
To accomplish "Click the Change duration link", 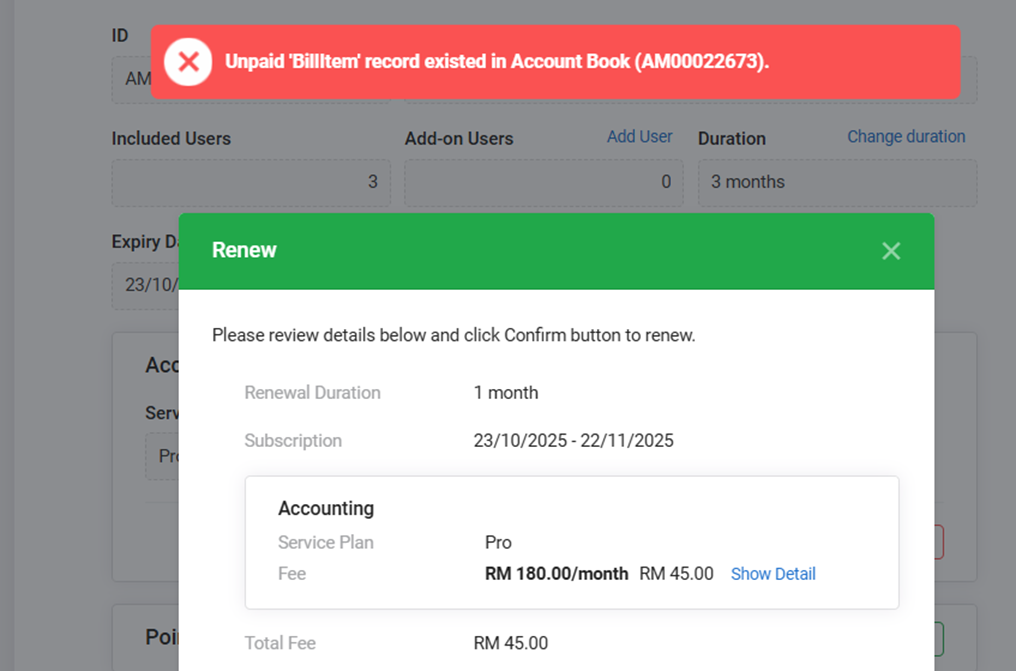I will (906, 137).
